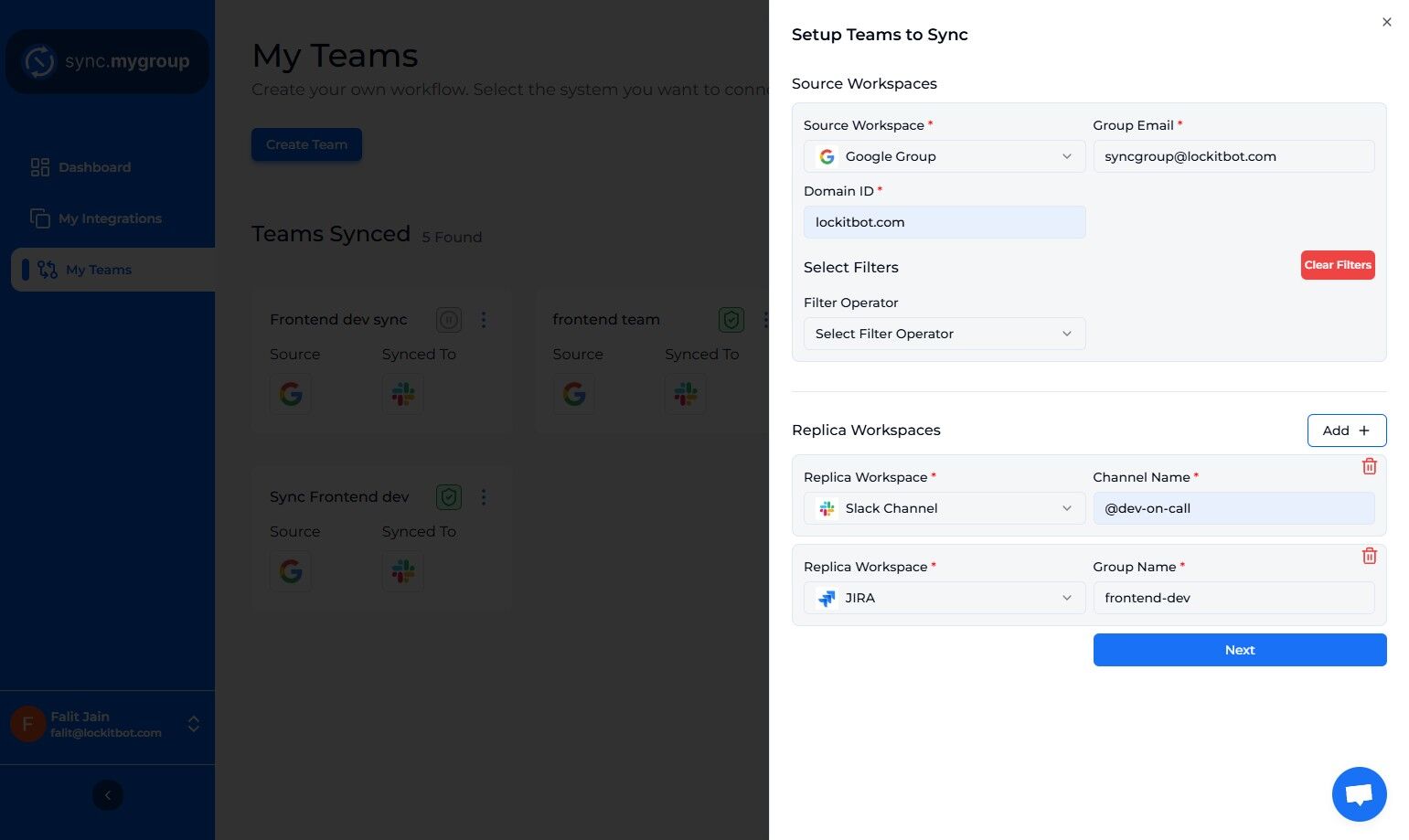Image resolution: width=1409 pixels, height=840 pixels.
Task: Expand the Source Workspace Google Group dropdown
Action: 944,156
